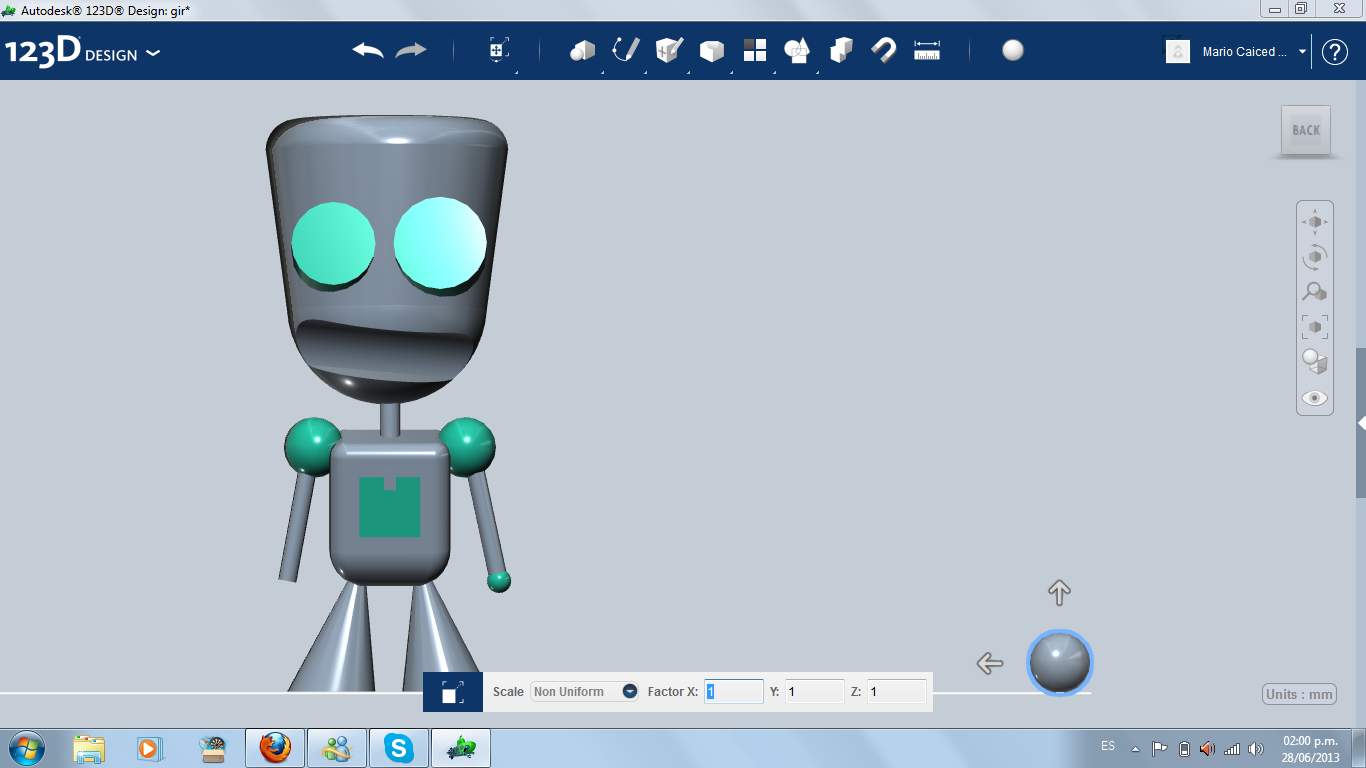
Task: Open the taskbar clock and date
Action: pos(1312,749)
